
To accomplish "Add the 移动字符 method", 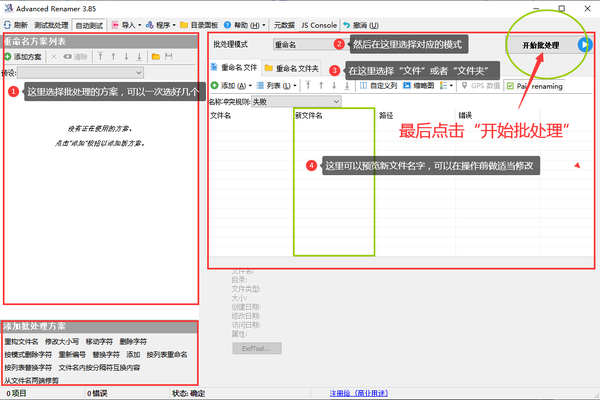I will (99, 341).
